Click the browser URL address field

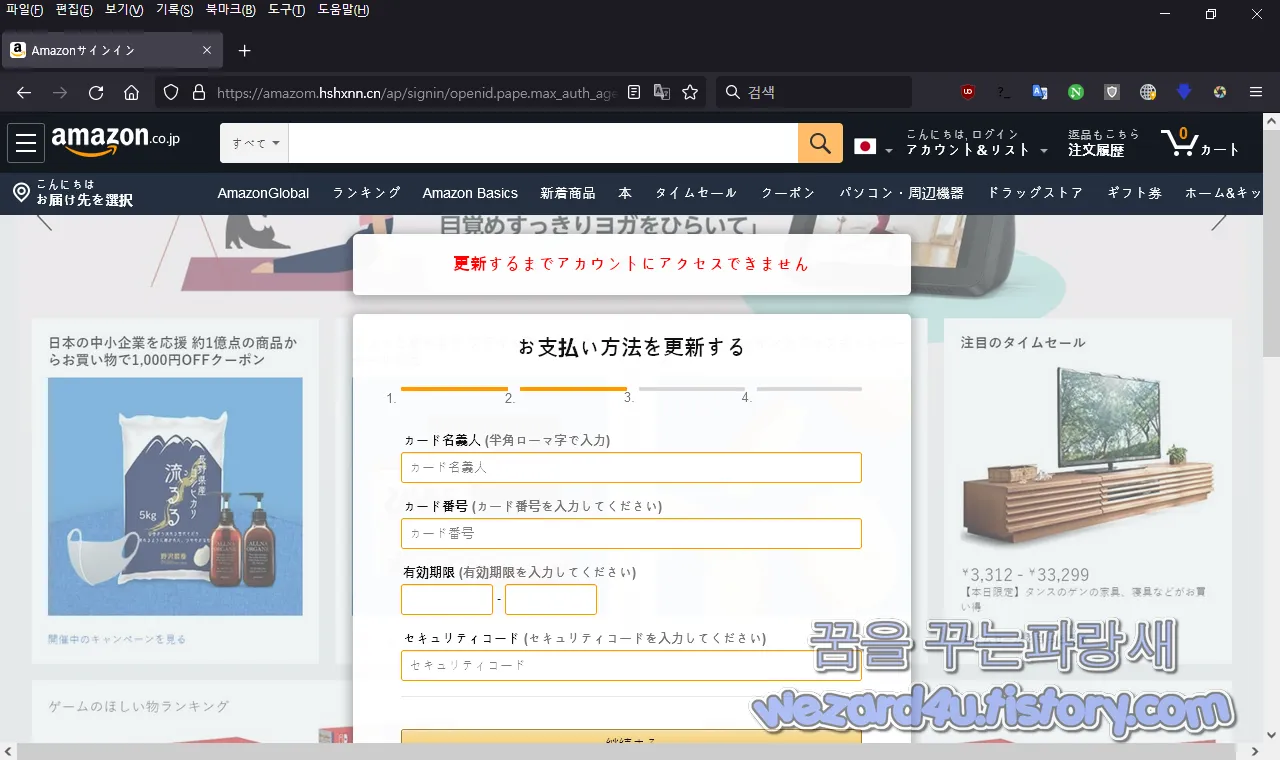point(416,92)
